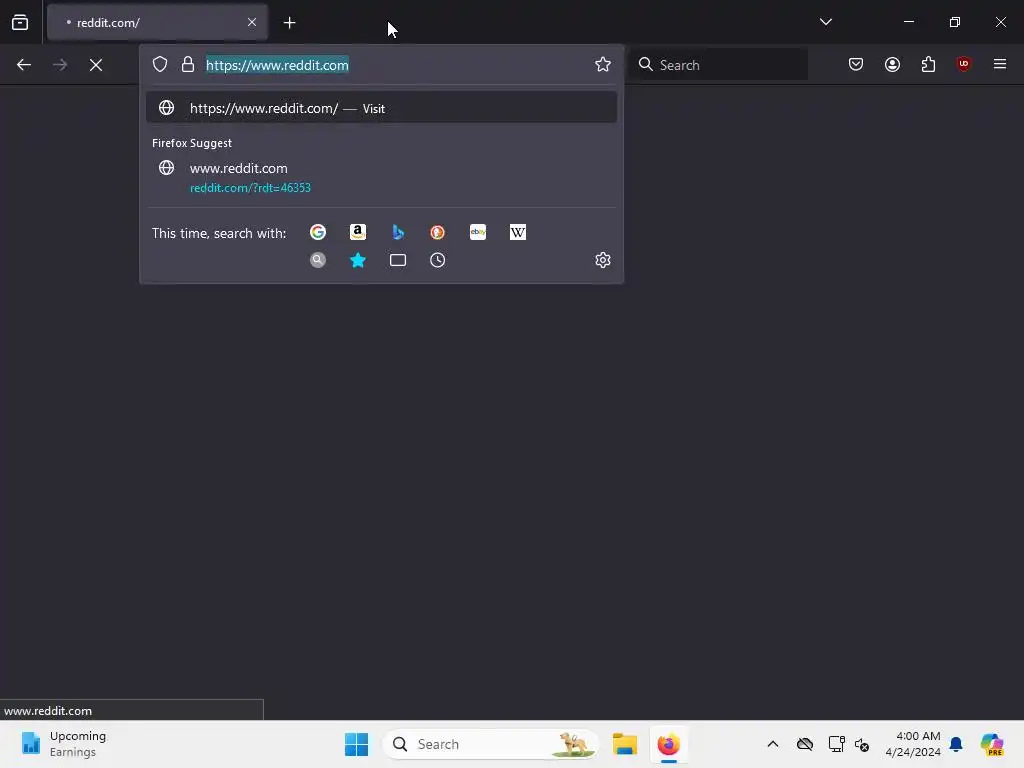
Task: Go back one page
Action: coord(24,65)
